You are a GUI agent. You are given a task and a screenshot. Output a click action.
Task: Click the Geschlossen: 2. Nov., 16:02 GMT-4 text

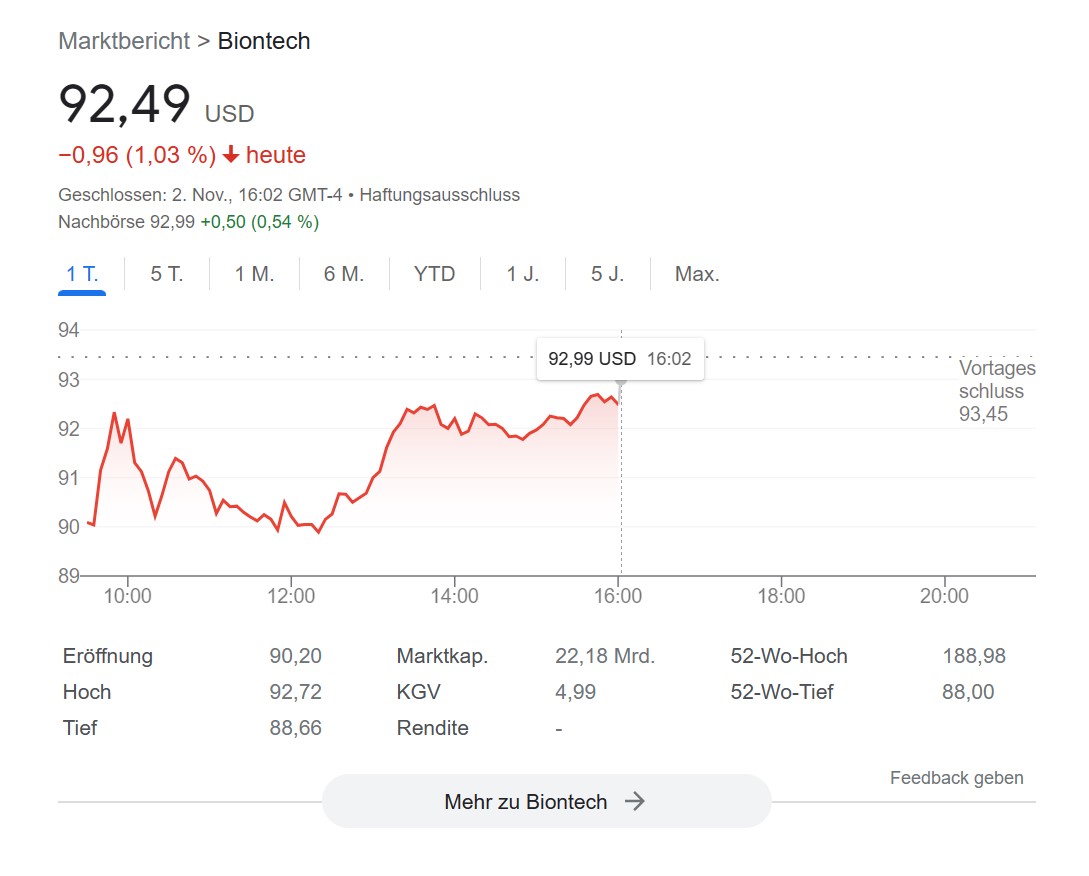[x=200, y=195]
